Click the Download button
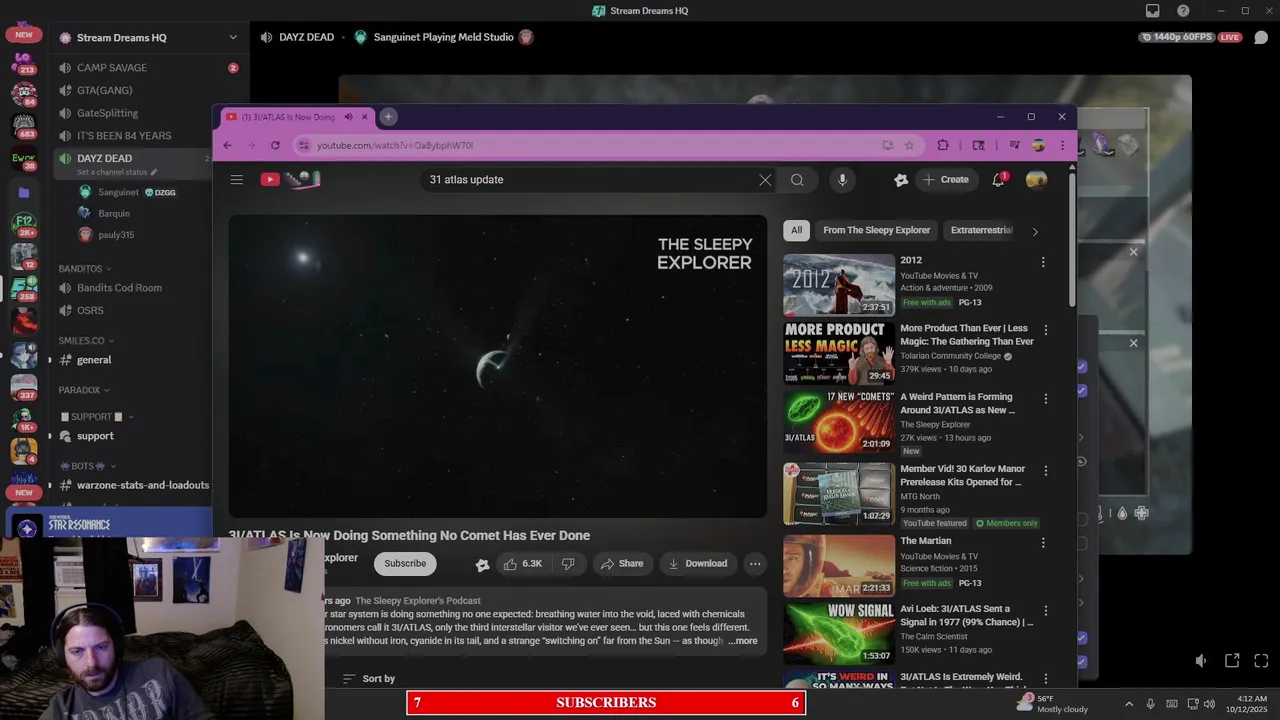The height and width of the screenshot is (720, 1280). (x=697, y=564)
